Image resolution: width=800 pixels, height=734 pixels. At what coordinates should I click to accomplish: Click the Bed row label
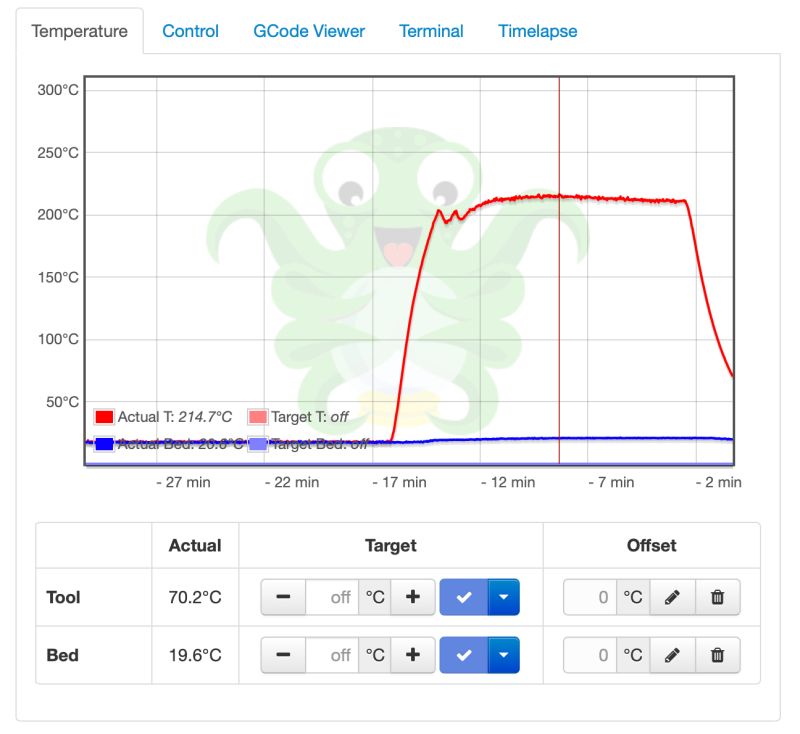(x=62, y=655)
